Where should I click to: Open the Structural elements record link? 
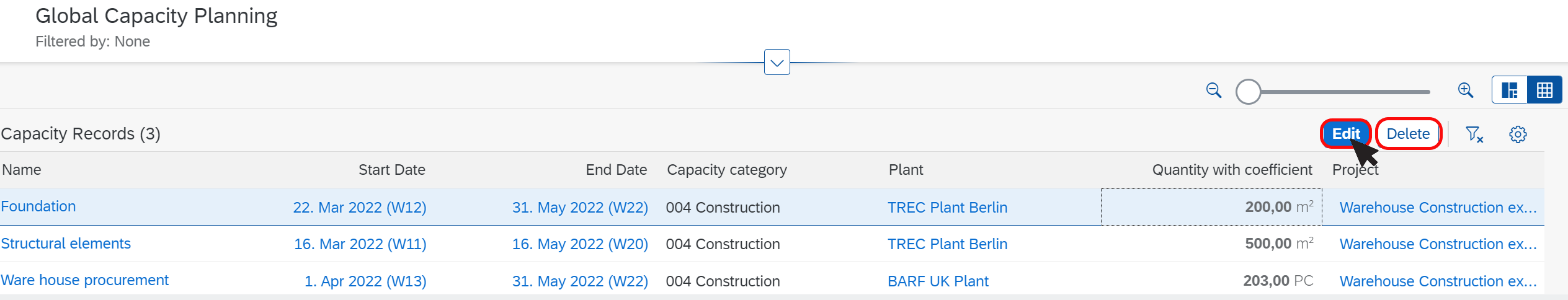(66, 244)
